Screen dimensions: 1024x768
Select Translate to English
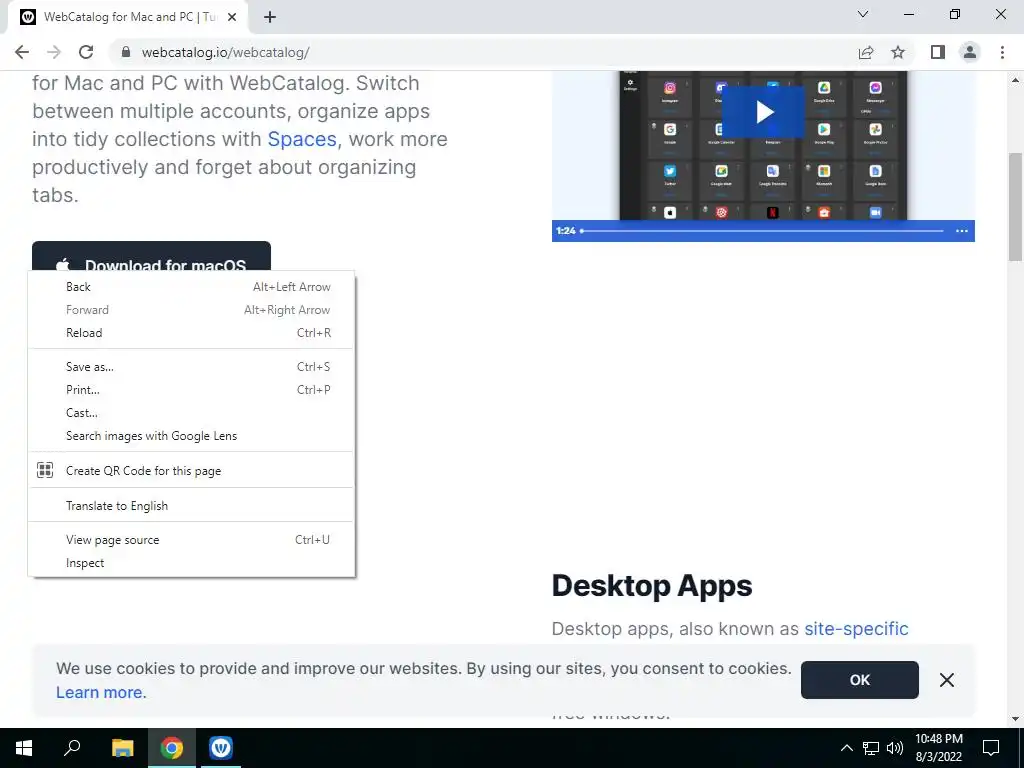191,505
